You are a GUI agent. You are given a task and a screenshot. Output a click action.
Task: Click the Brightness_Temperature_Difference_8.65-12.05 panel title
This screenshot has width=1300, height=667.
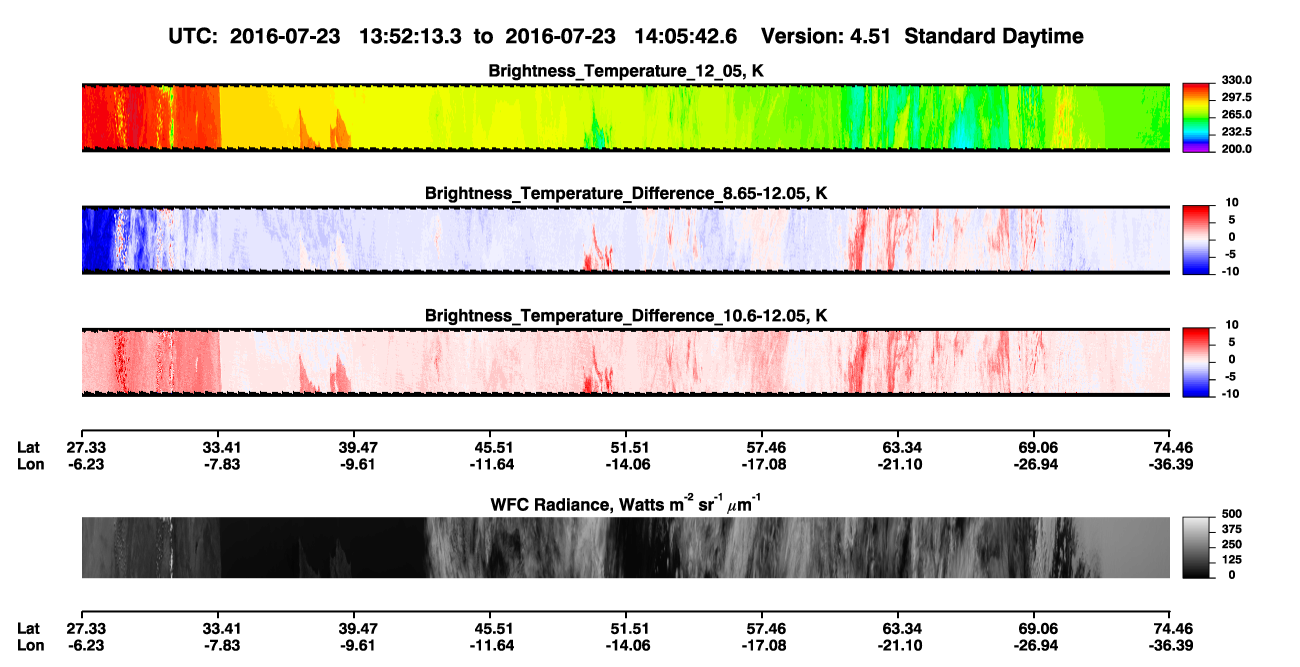coord(626,193)
